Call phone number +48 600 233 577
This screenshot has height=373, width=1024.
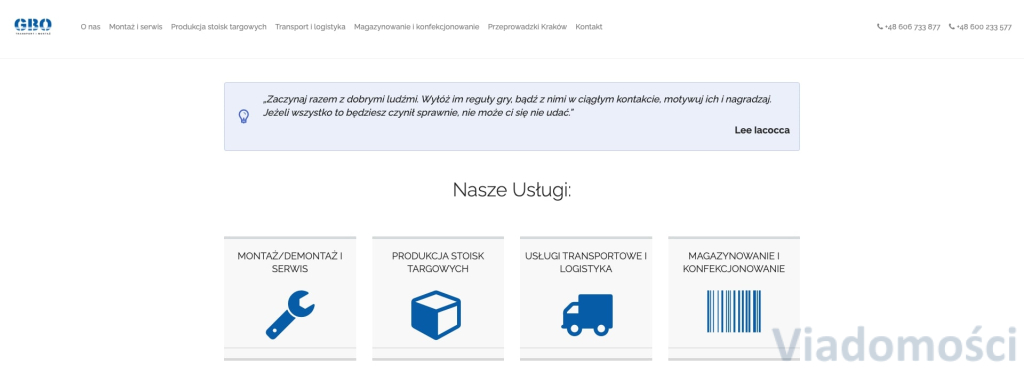[984, 27]
